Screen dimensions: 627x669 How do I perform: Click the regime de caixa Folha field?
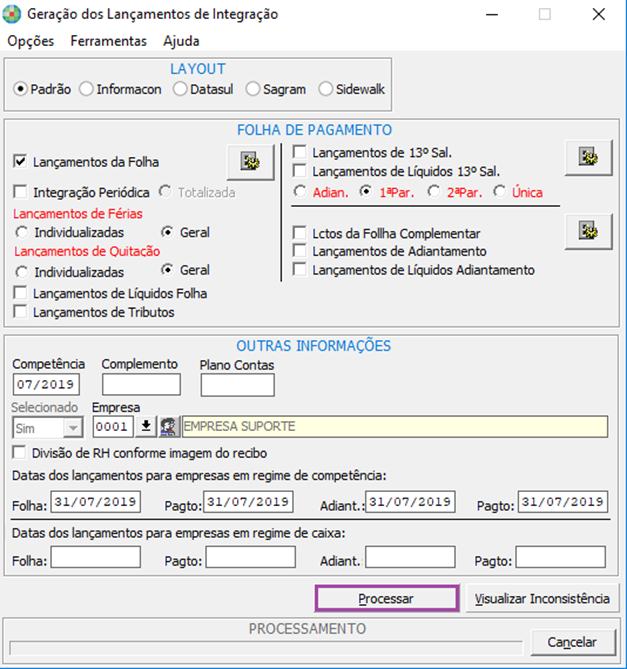[96, 557]
